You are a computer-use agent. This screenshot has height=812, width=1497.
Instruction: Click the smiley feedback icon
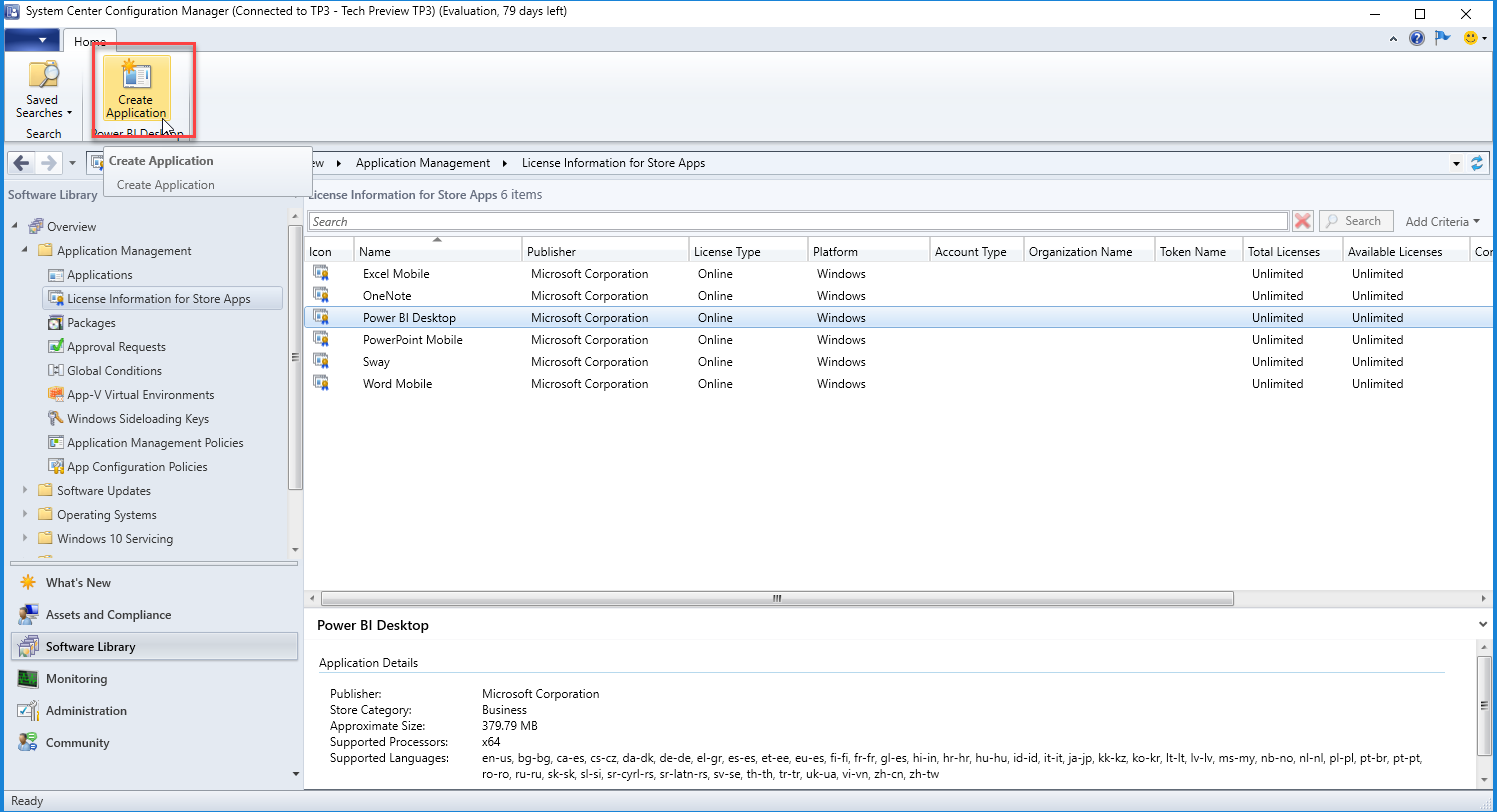pos(1470,38)
